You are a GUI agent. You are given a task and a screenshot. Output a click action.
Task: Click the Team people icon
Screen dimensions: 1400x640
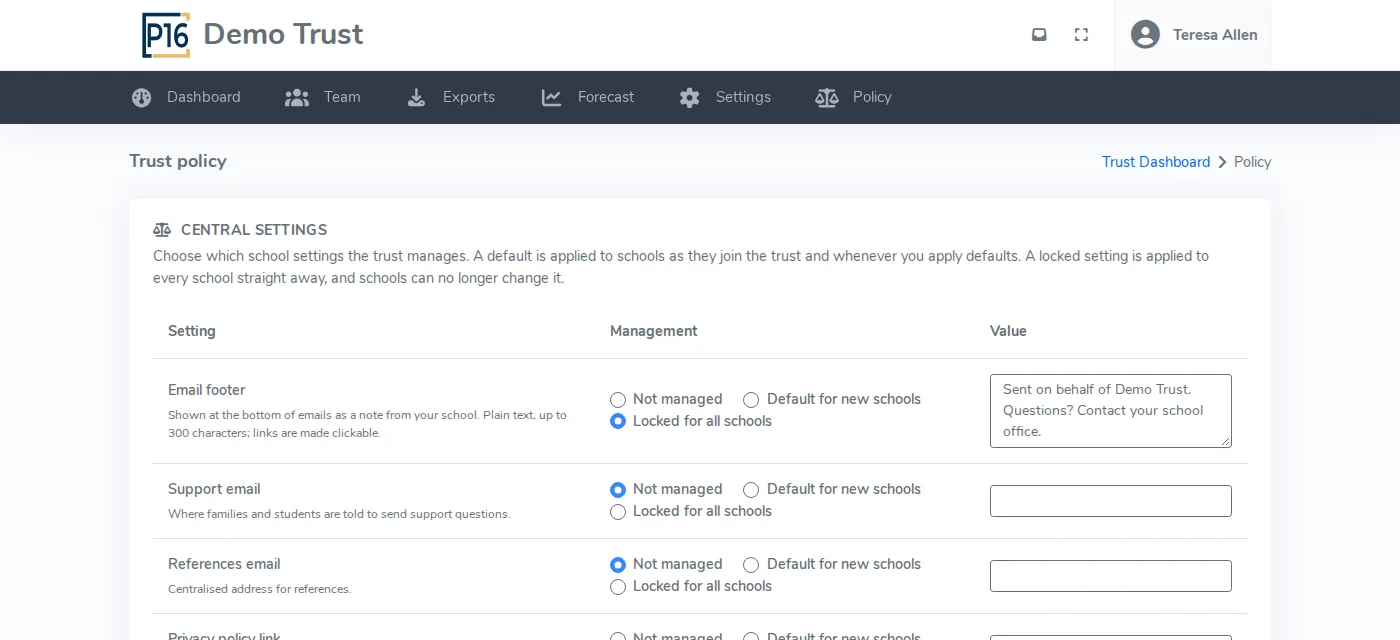coord(297,97)
